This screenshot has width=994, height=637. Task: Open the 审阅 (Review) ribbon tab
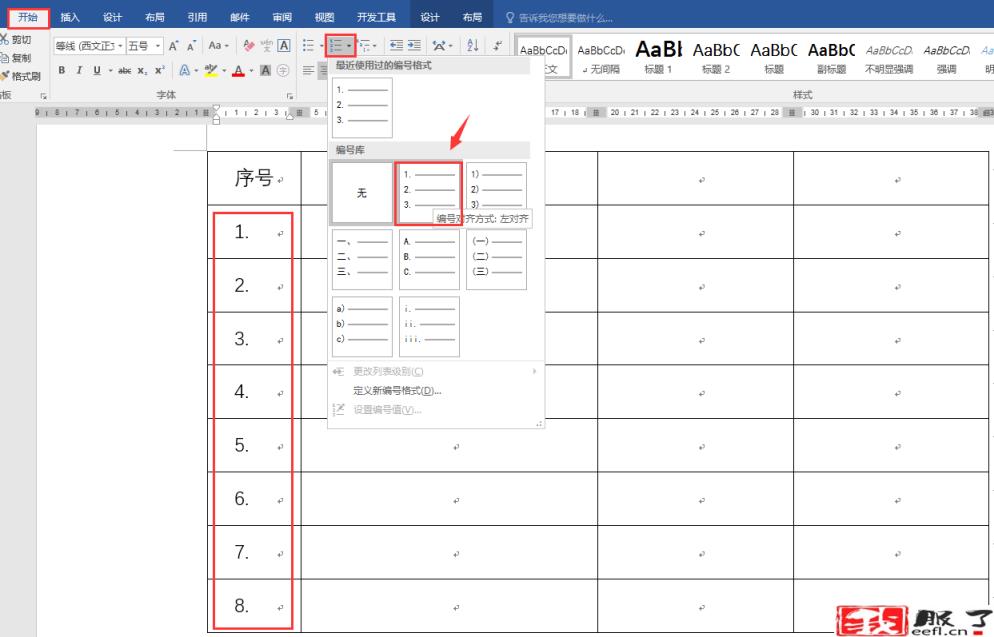pos(282,18)
